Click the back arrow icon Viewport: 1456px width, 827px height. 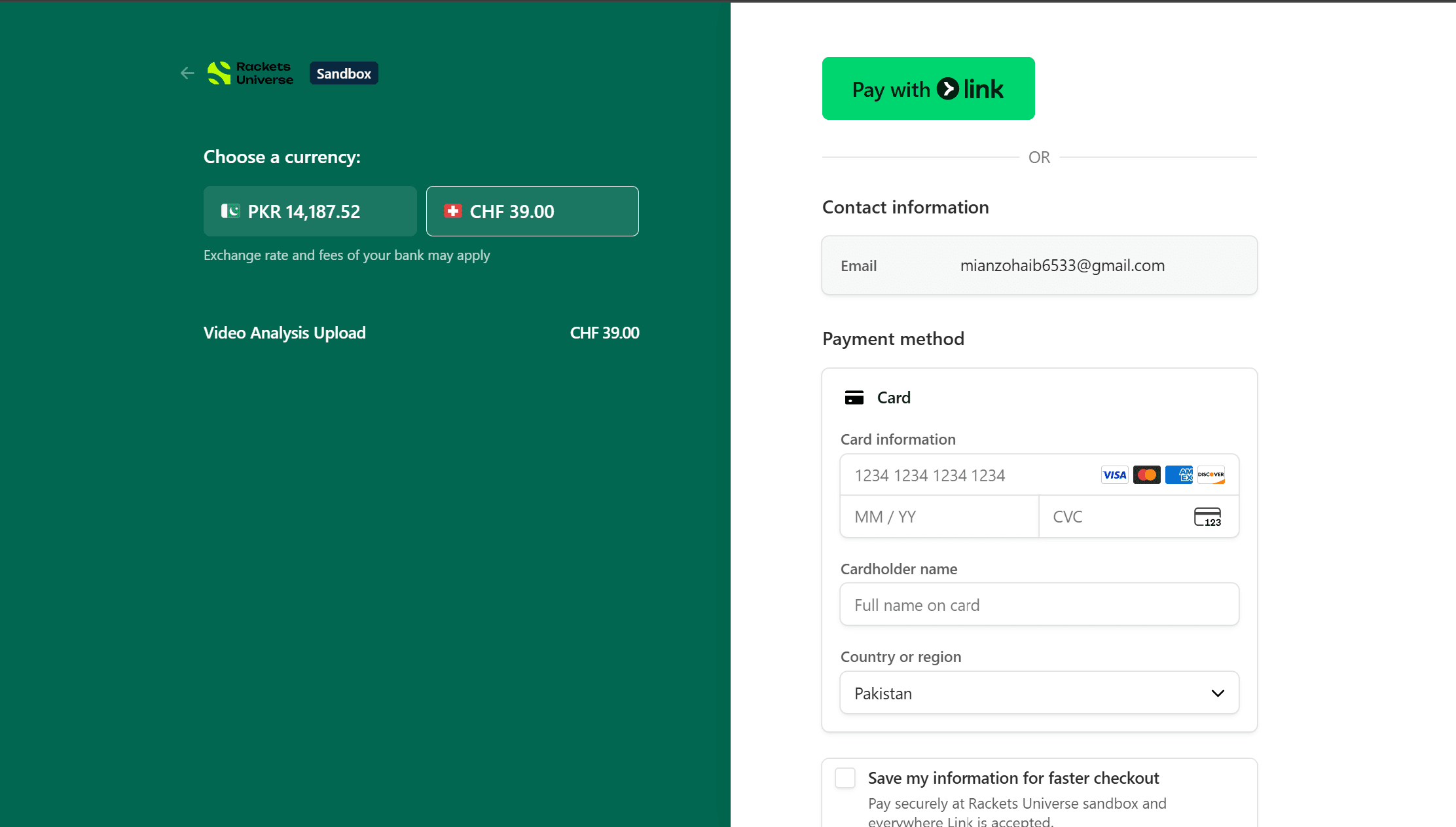click(187, 73)
